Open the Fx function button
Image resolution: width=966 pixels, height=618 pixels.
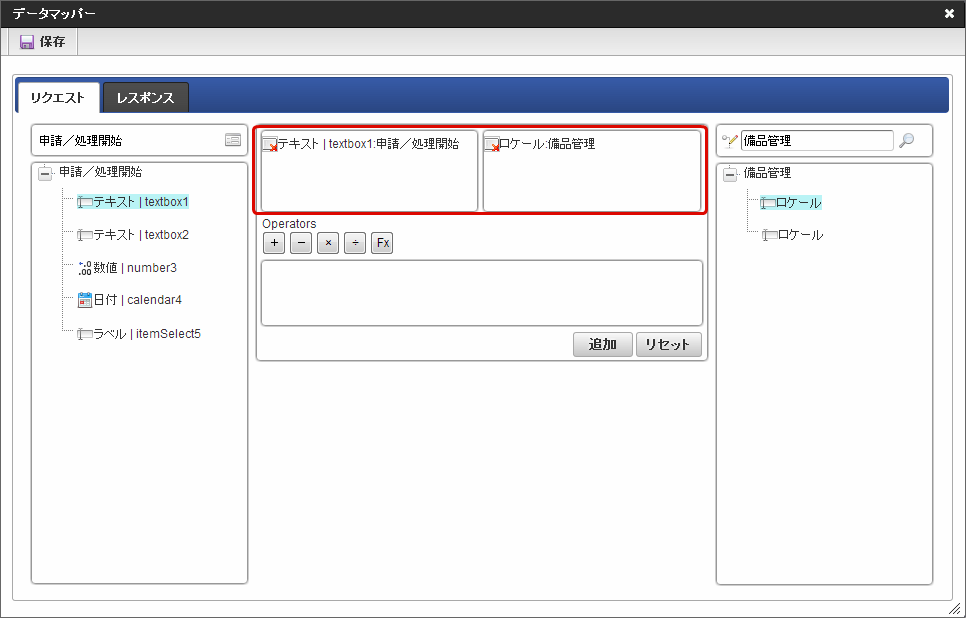382,243
